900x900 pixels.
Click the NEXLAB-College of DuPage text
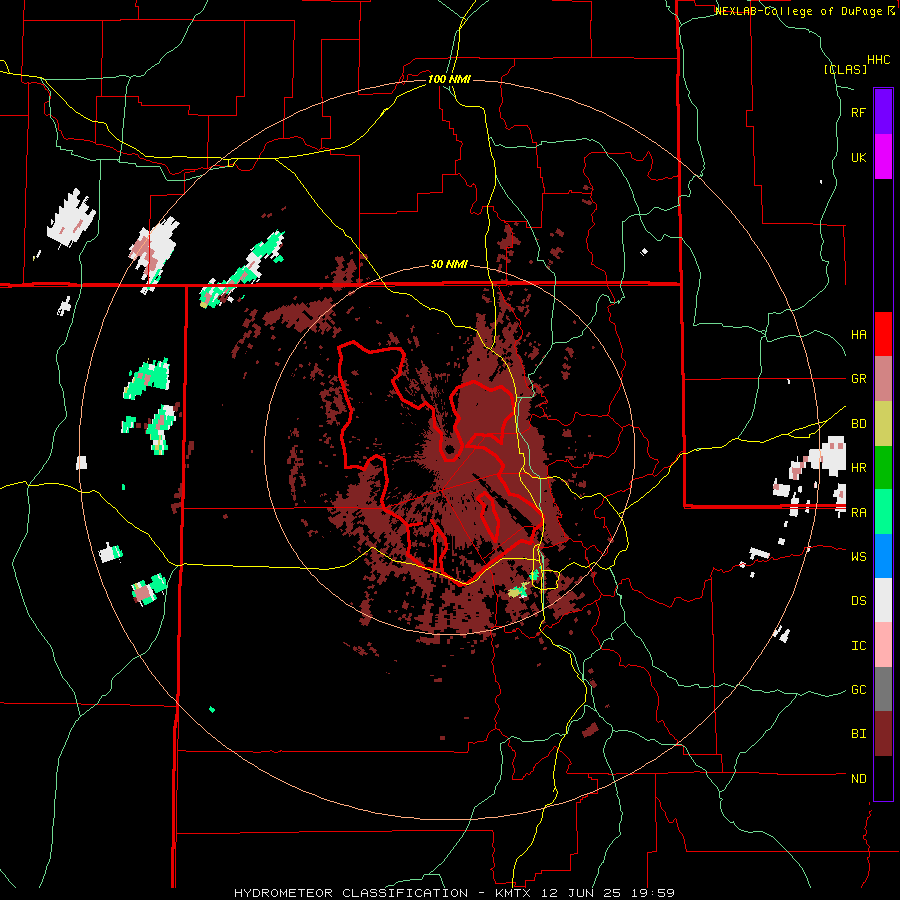pyautogui.click(x=800, y=11)
